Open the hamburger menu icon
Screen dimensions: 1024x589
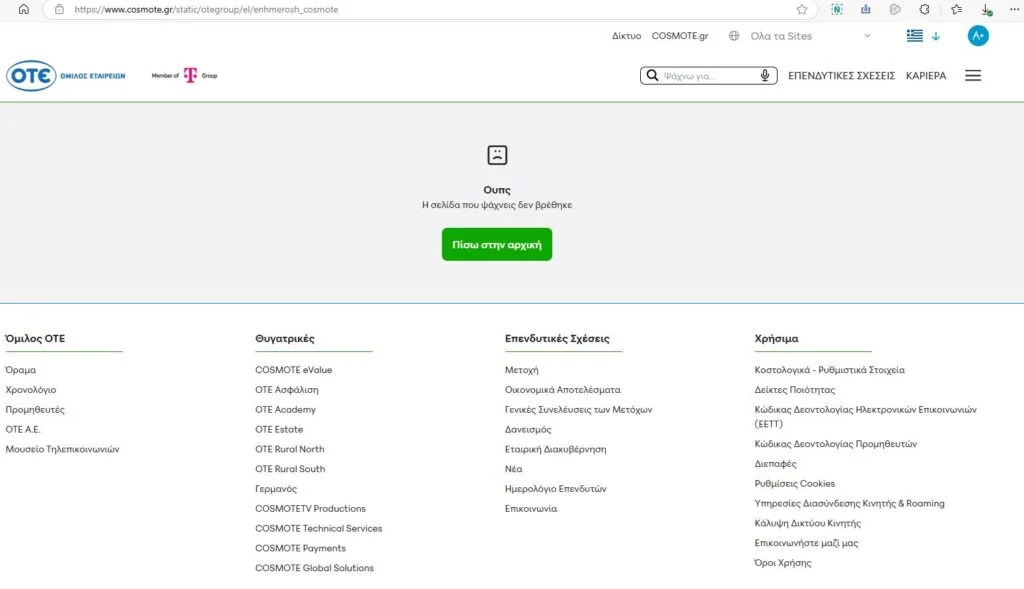(x=973, y=76)
